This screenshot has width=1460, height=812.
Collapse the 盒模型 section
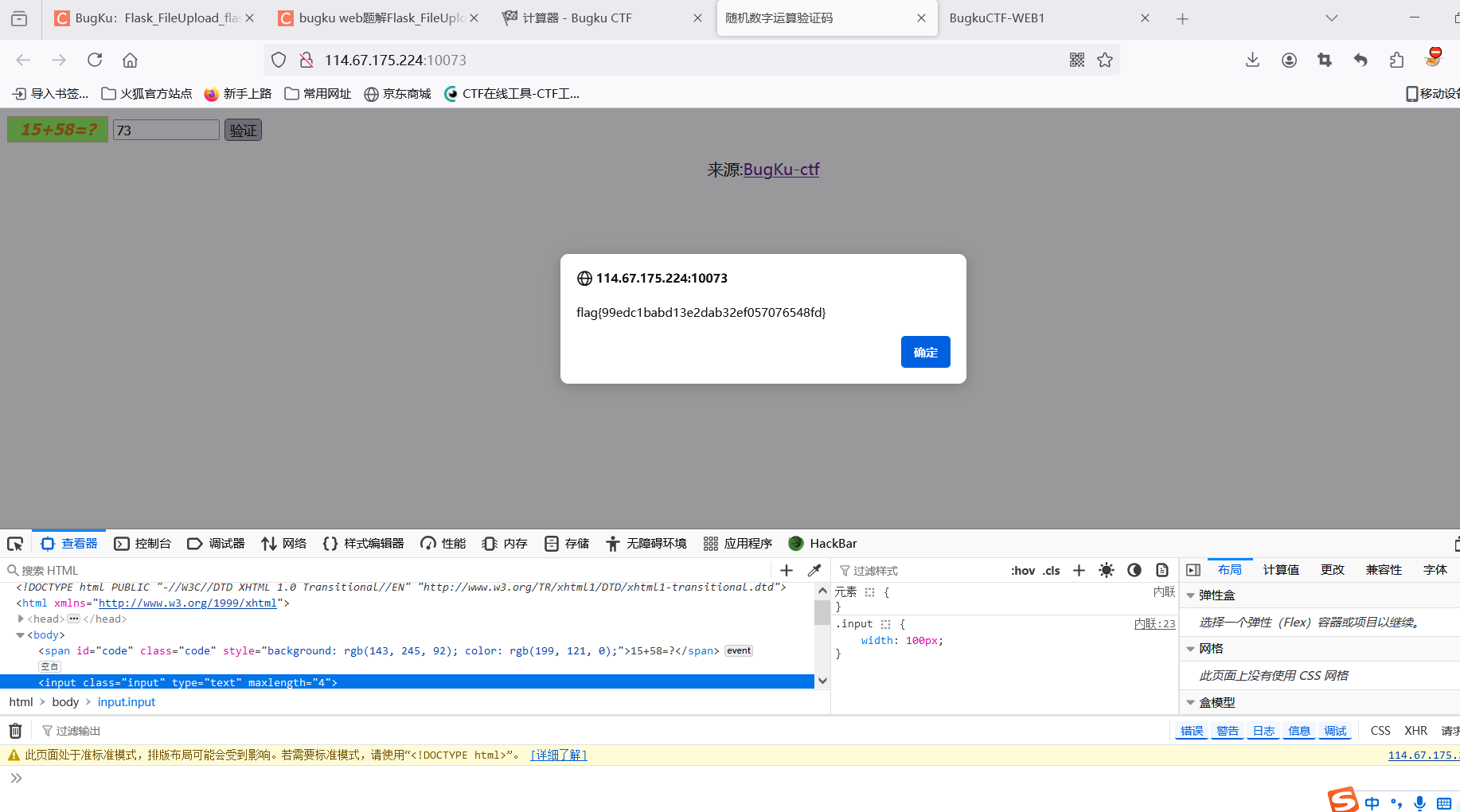[1190, 702]
